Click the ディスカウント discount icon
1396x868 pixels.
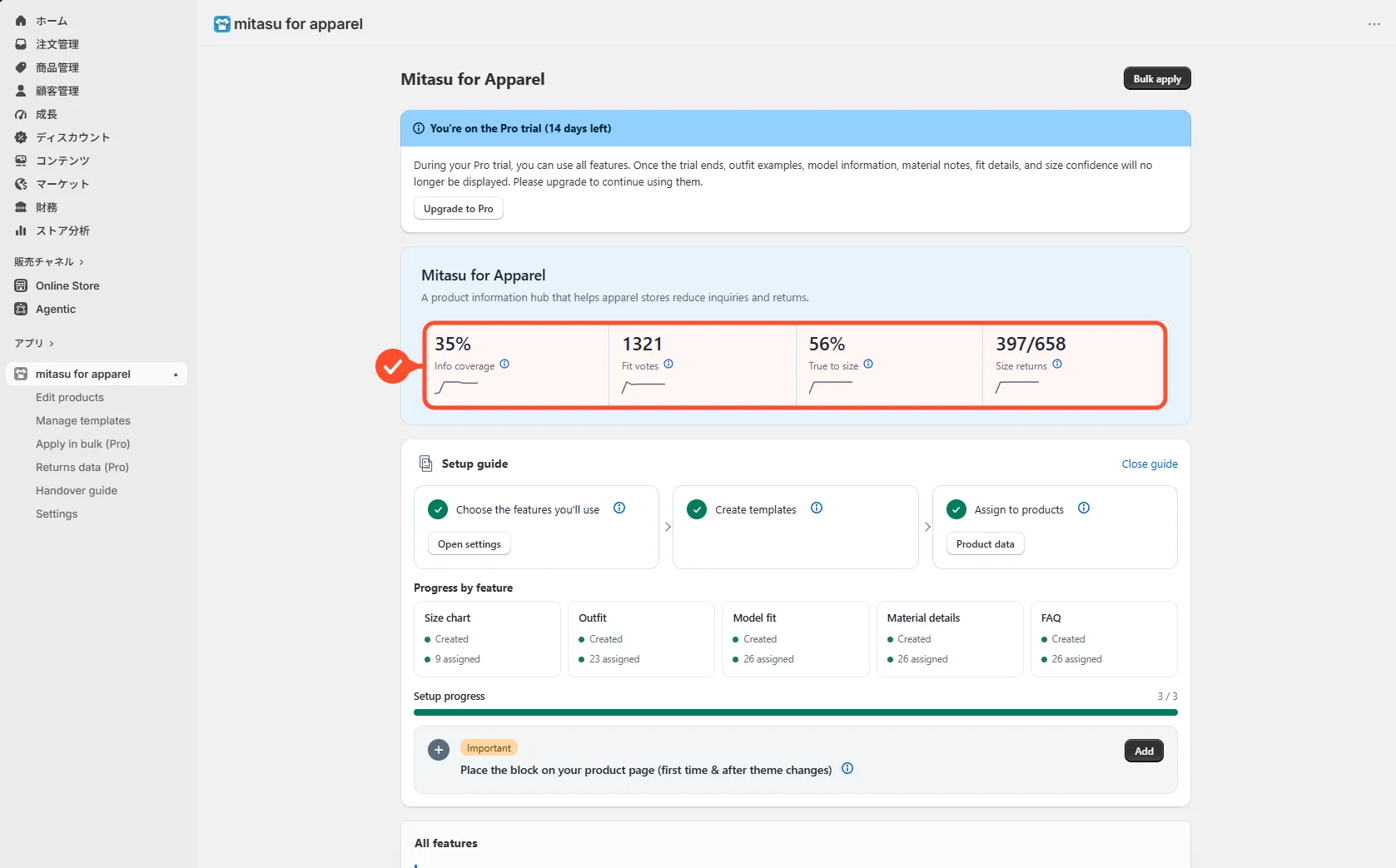[21, 137]
